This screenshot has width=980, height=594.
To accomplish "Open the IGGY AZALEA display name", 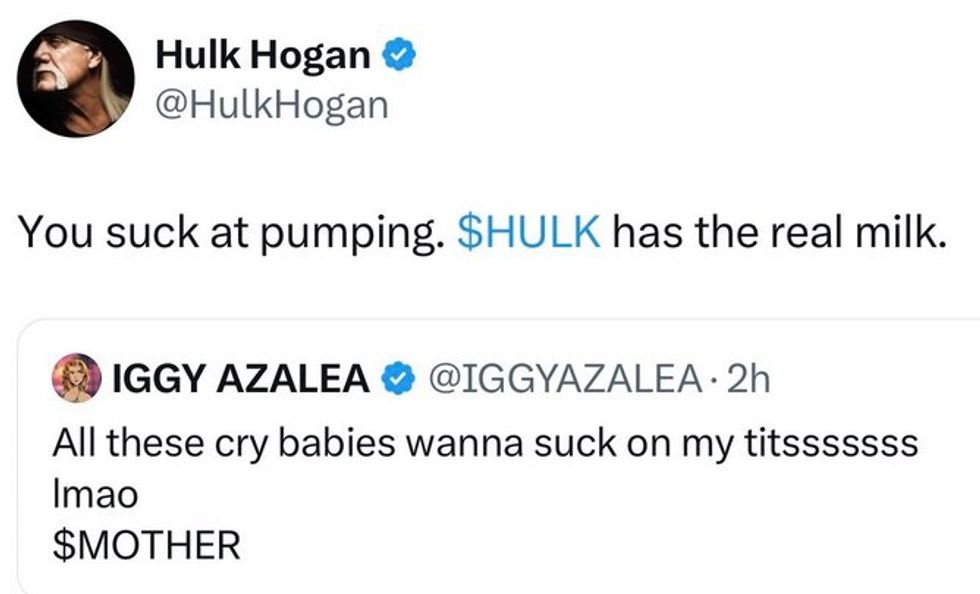I will [x=242, y=379].
